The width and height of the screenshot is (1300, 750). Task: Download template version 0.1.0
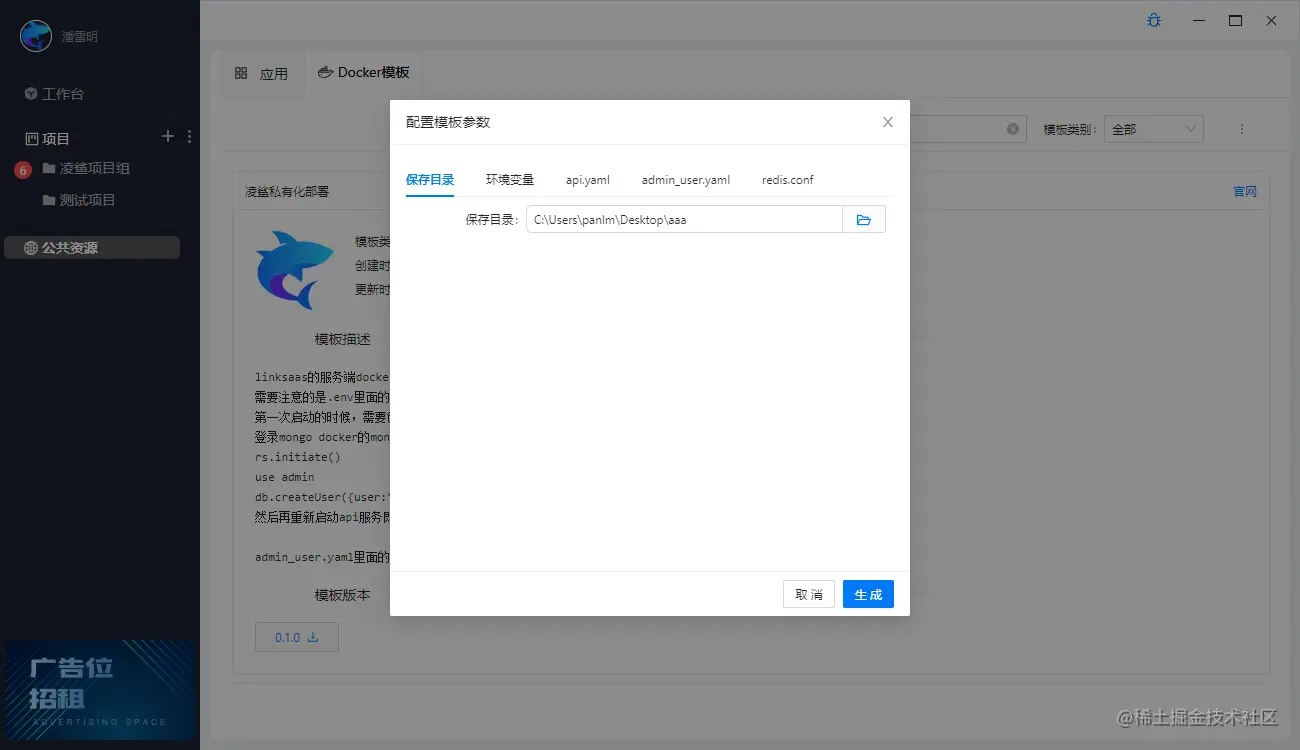tap(296, 636)
